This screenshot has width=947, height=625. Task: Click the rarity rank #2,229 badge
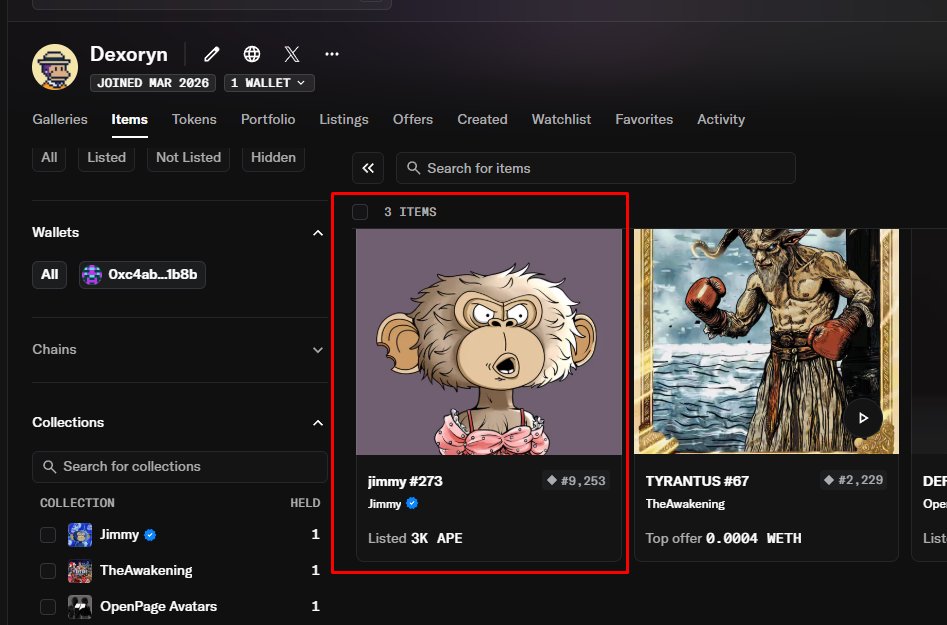click(853, 480)
